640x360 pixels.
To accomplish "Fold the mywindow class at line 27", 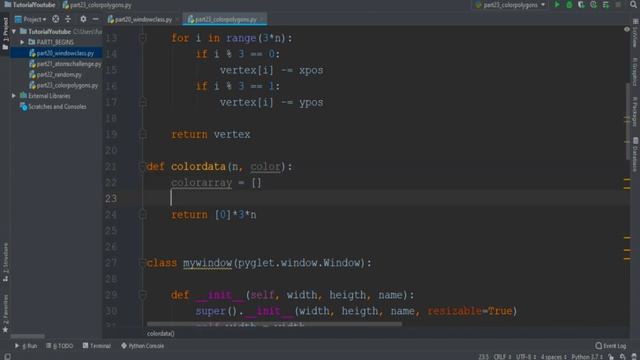I will pos(142,263).
